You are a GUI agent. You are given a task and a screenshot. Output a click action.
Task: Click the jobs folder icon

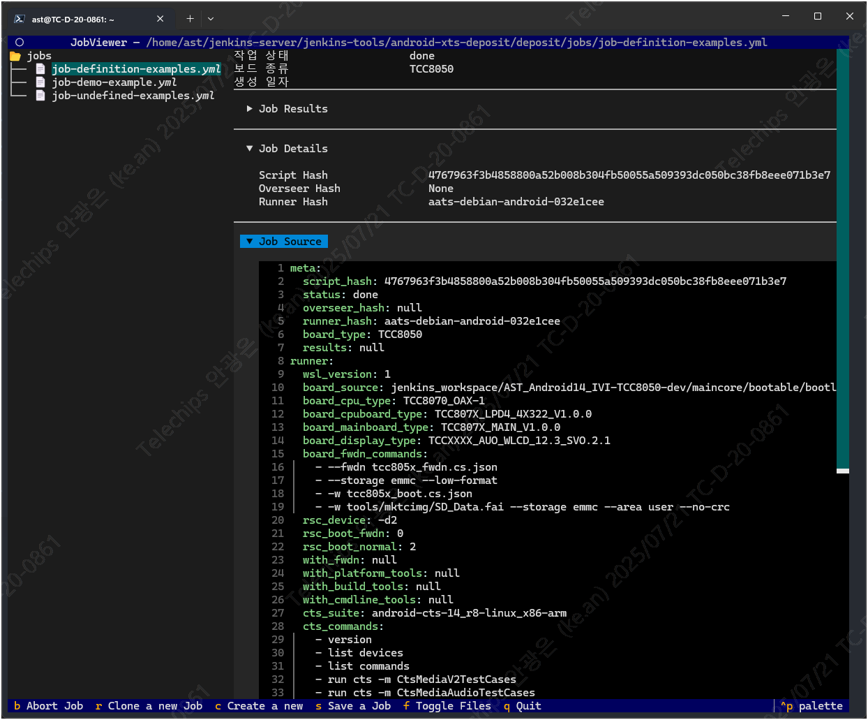pos(15,56)
